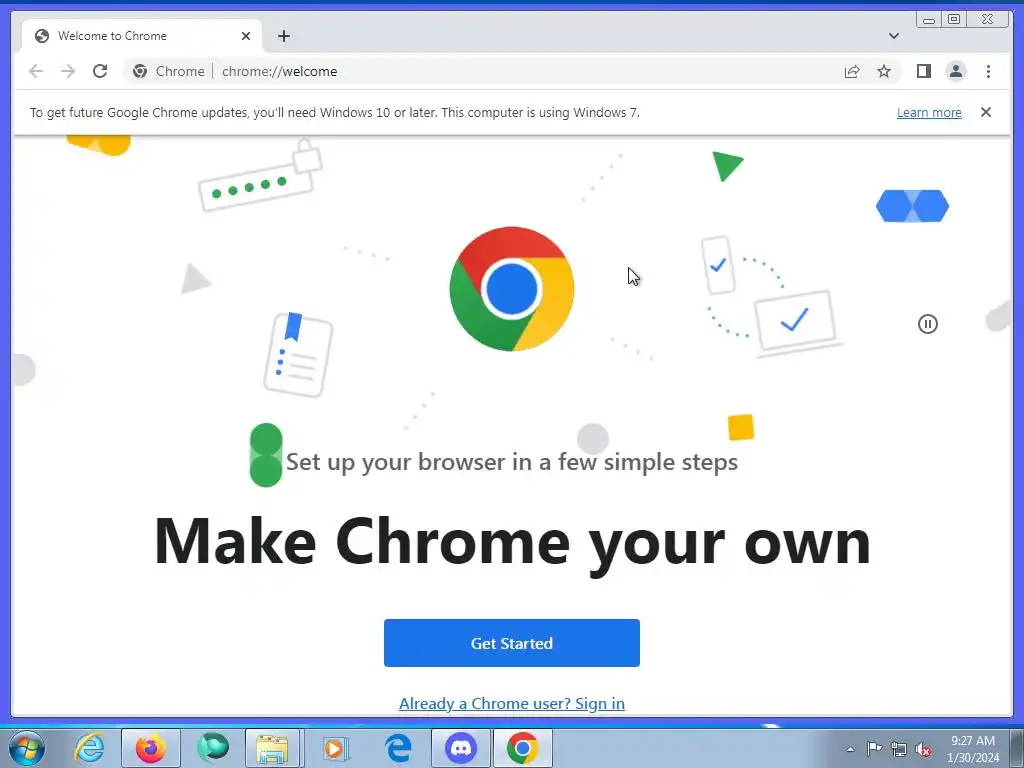Pause the background animation

(x=927, y=324)
